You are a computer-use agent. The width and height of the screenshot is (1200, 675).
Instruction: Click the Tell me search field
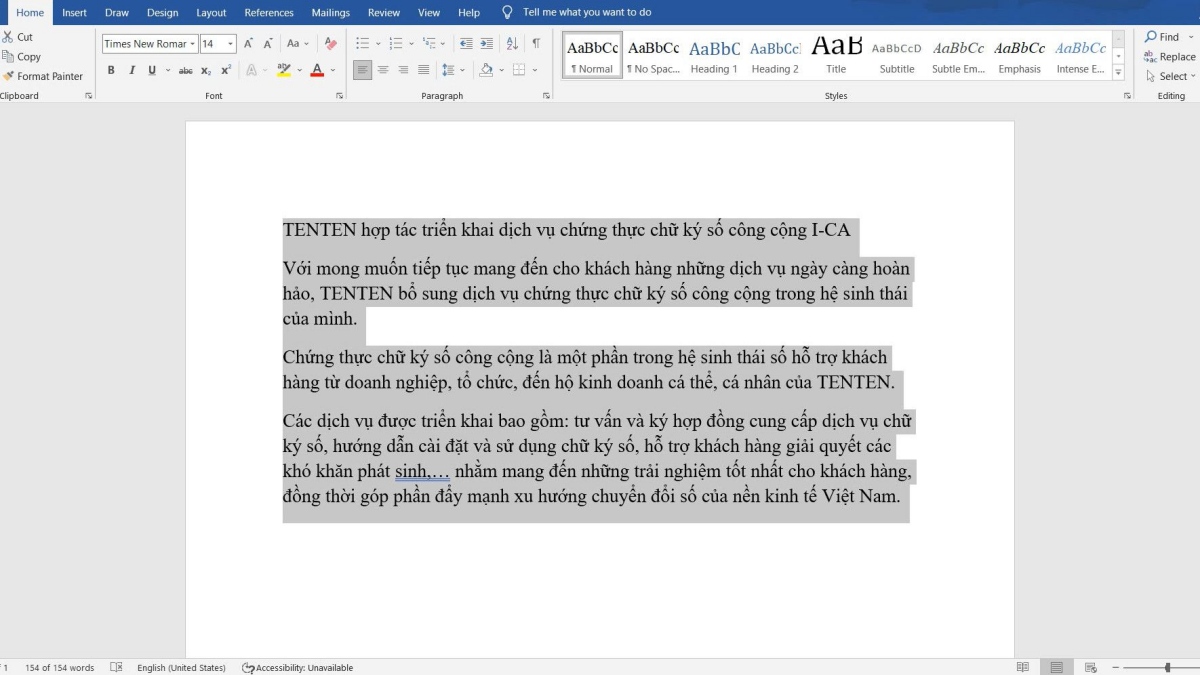point(587,13)
